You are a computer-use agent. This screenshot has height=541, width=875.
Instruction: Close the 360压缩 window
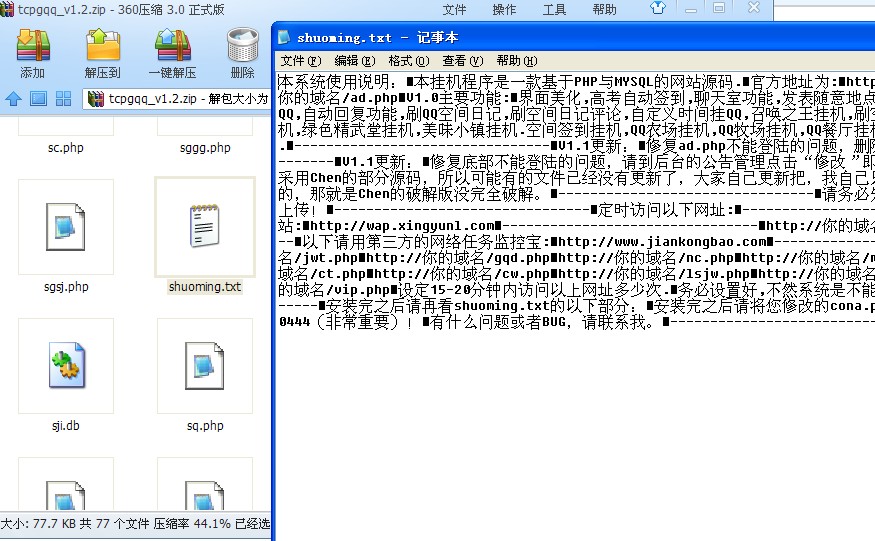[x=754, y=8]
